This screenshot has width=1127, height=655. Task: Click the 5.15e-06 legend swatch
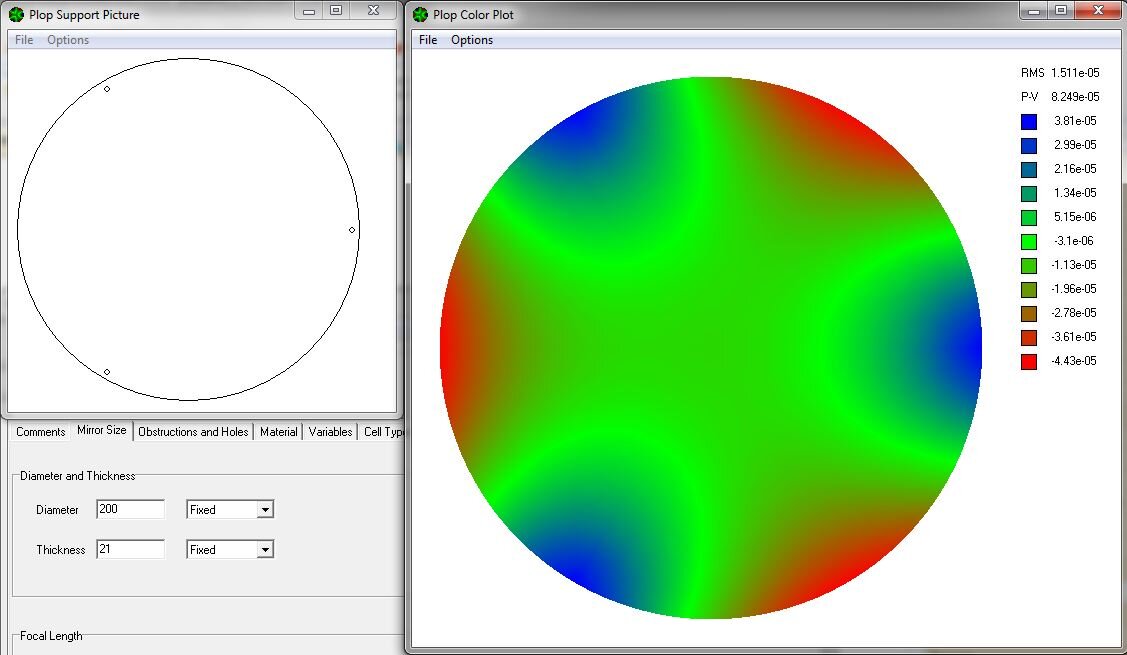coord(1029,217)
